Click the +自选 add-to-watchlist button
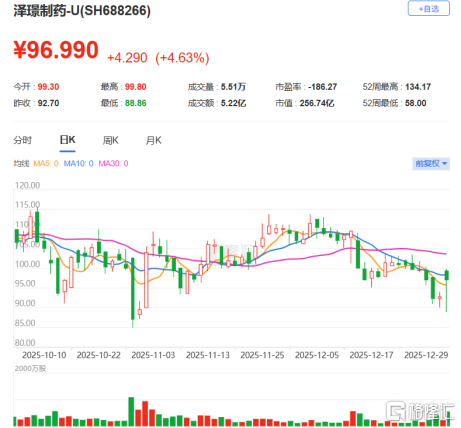 tap(428, 9)
